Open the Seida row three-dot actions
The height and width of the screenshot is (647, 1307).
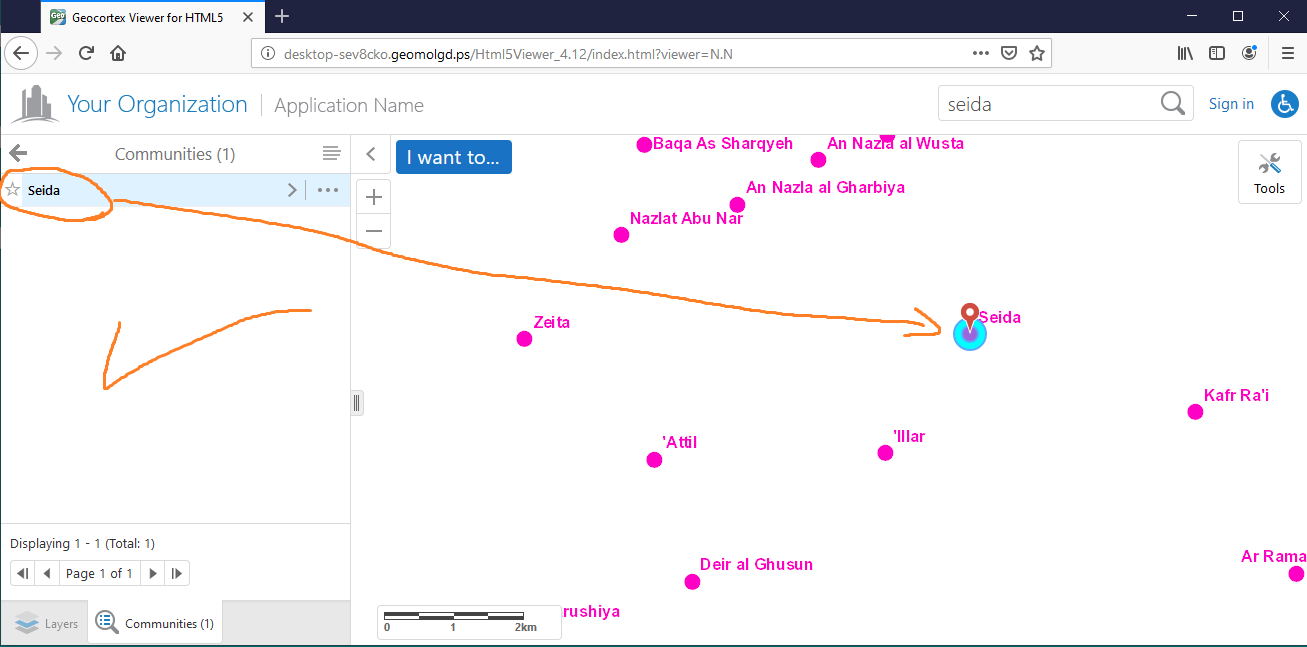coord(328,190)
